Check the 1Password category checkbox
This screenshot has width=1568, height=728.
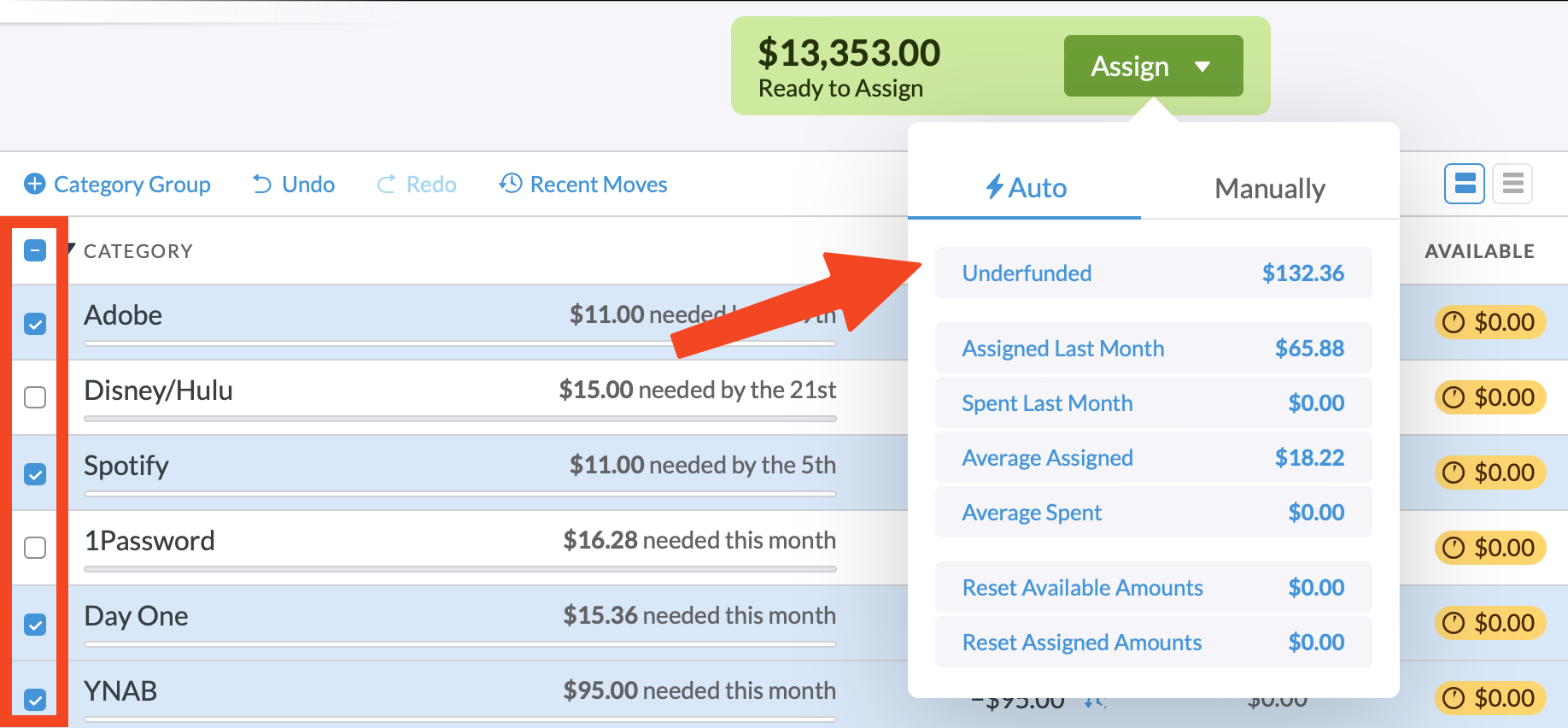pos(34,548)
